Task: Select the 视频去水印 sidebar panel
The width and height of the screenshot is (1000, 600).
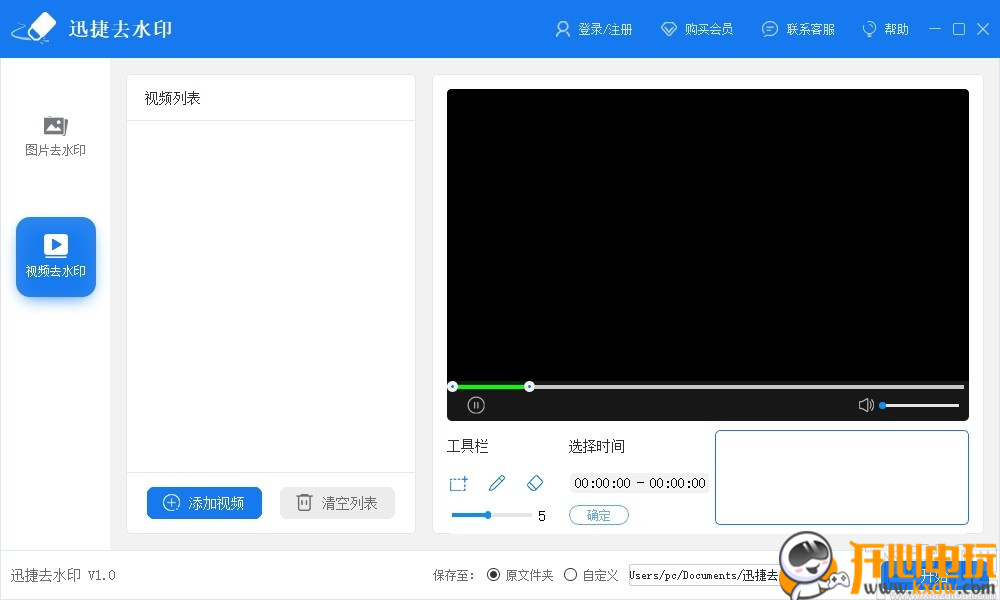Action: (55, 256)
